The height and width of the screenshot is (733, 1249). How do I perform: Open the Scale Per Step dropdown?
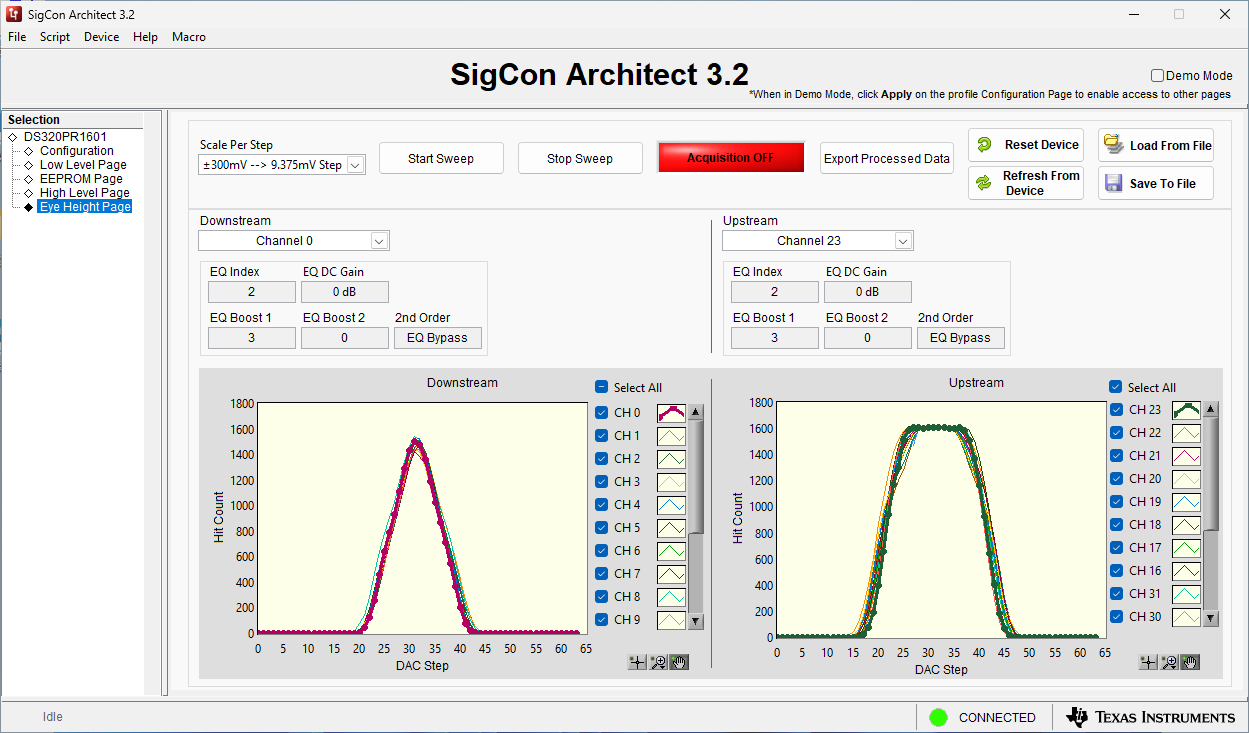click(x=356, y=164)
